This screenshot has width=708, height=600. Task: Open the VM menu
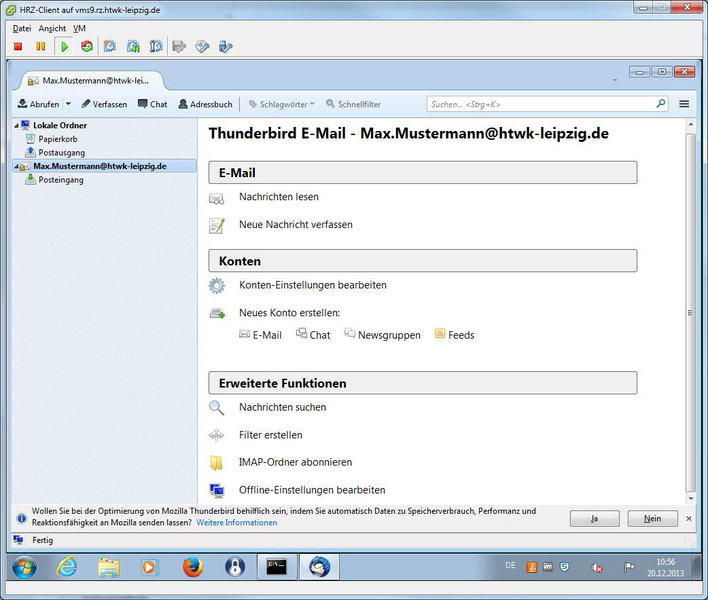pyautogui.click(x=79, y=28)
